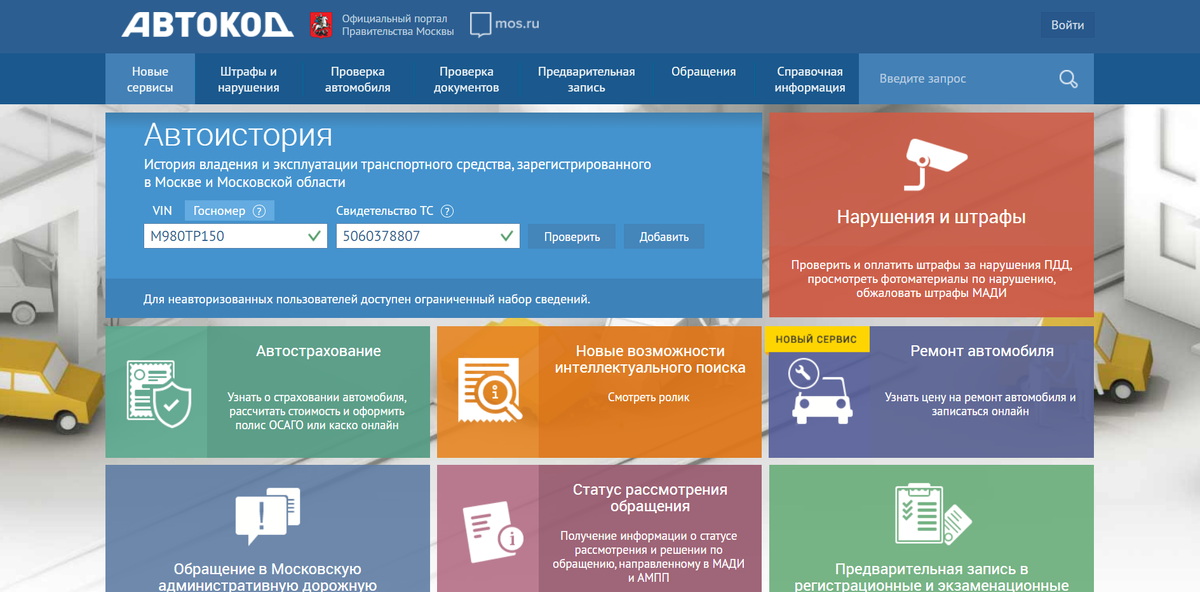Click the magnifier search icon
1200x592 pixels.
[x=1068, y=79]
